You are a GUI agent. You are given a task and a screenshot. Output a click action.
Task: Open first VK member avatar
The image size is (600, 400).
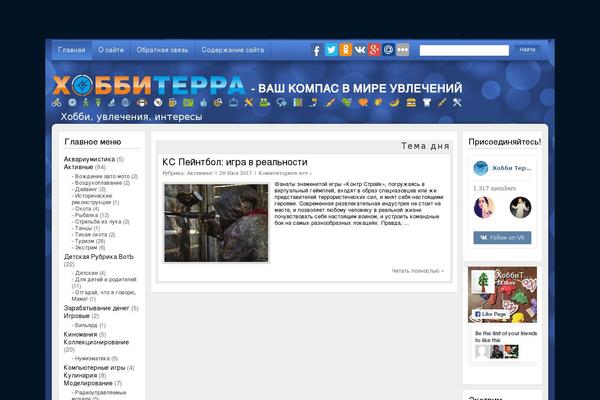484,207
